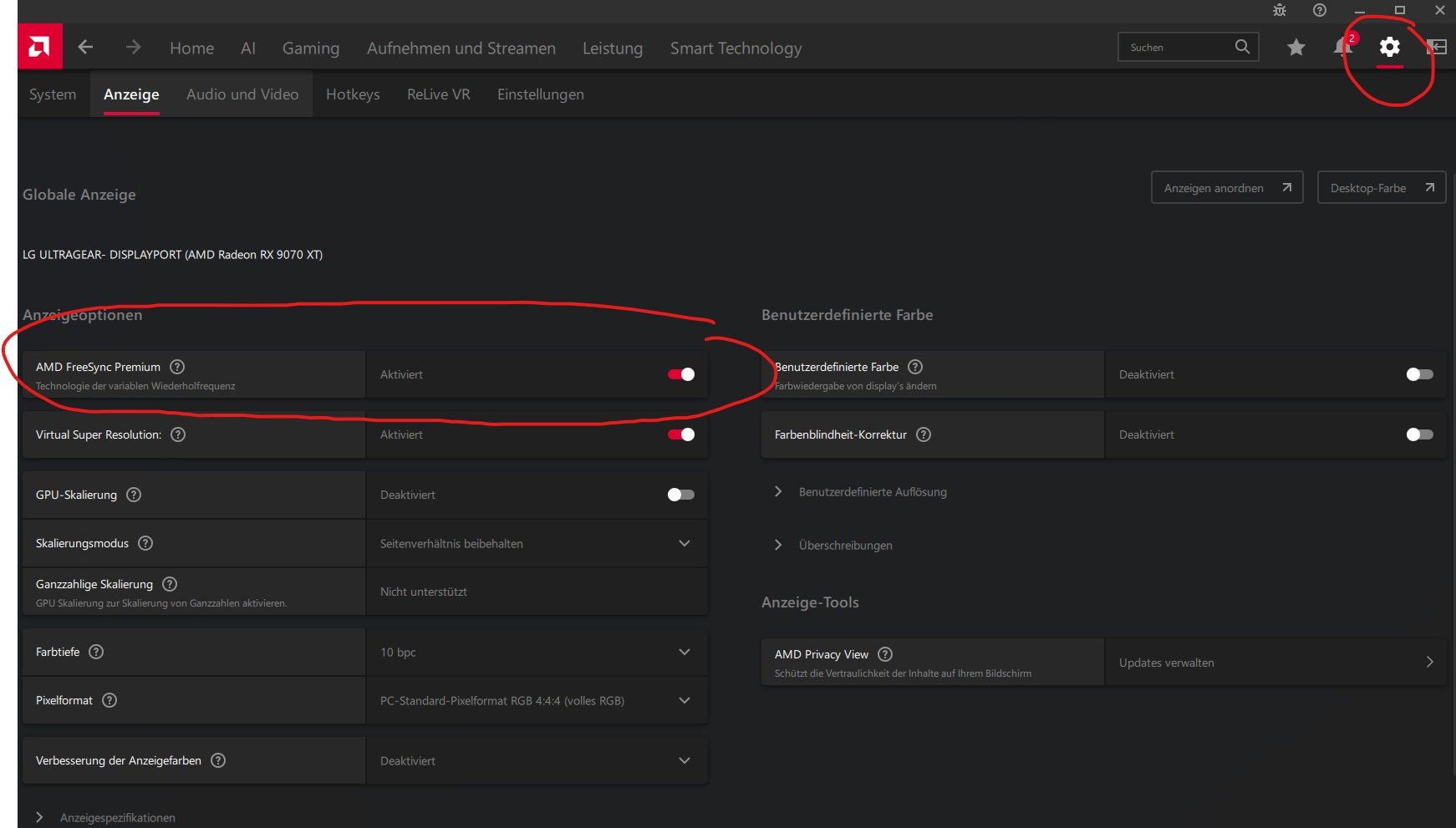Open the Audio und Video subtab
Screen dimensions: 1456x828
click(x=242, y=94)
